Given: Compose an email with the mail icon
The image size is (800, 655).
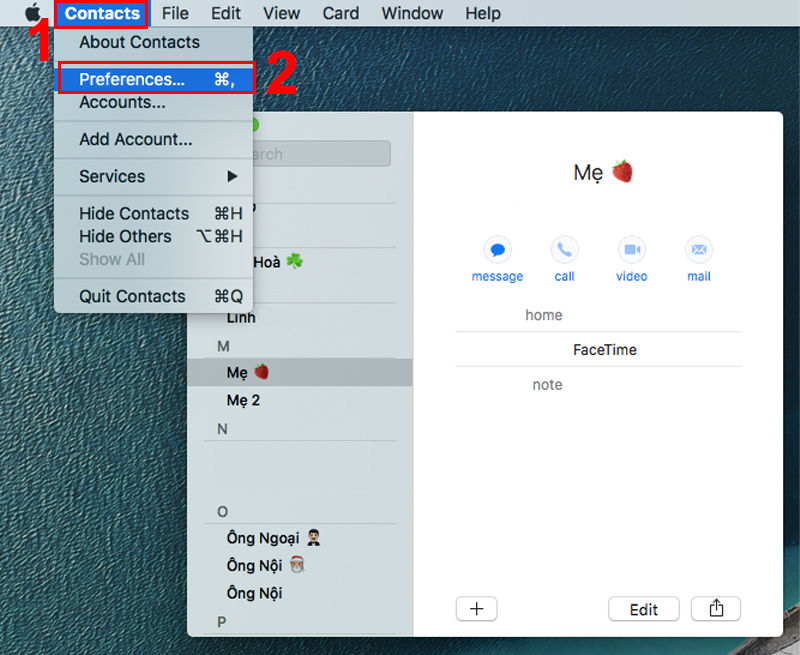Looking at the screenshot, I should point(698,250).
